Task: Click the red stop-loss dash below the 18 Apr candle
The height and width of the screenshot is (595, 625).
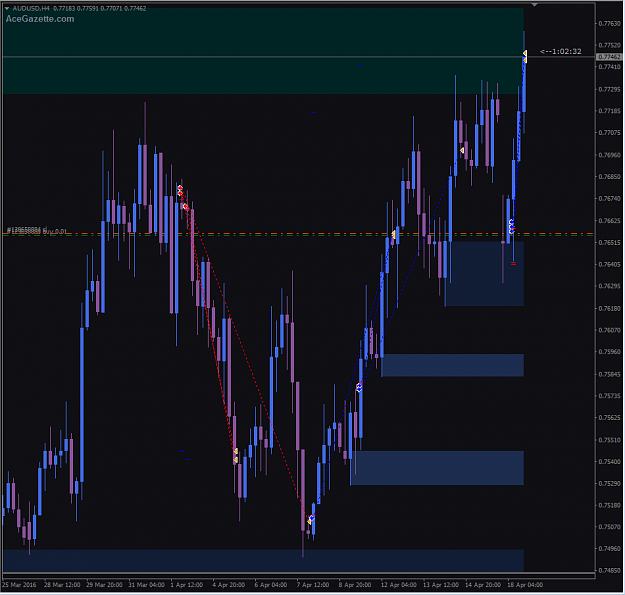Action: [513, 263]
